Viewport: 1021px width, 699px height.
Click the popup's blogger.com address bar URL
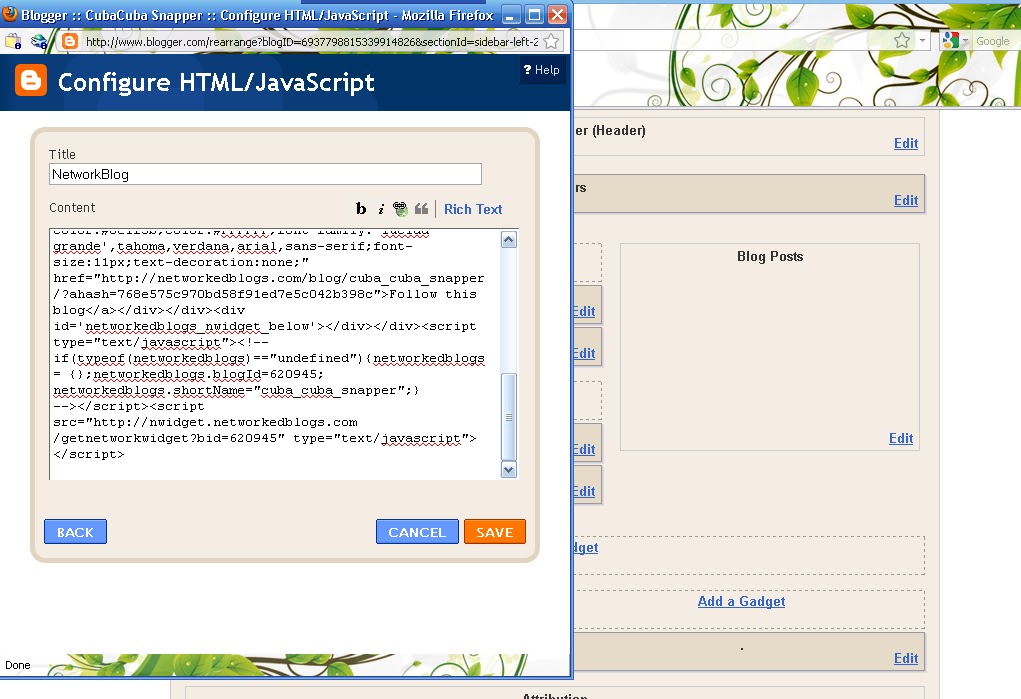[x=311, y=42]
